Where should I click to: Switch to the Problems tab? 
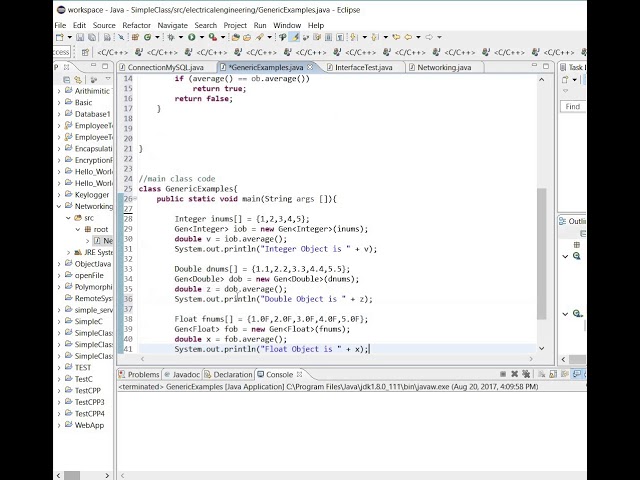[x=140, y=375]
